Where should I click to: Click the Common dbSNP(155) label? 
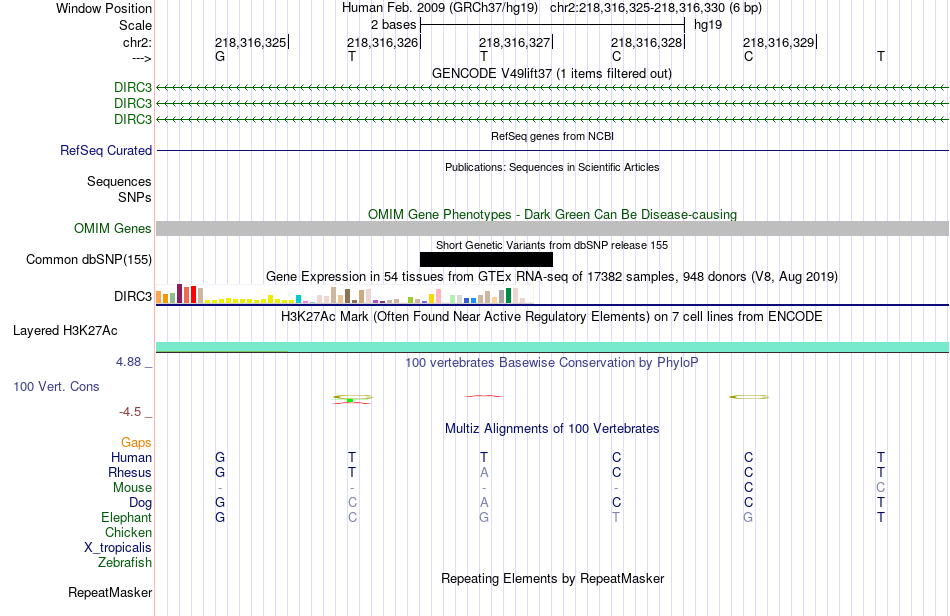[x=89, y=259]
